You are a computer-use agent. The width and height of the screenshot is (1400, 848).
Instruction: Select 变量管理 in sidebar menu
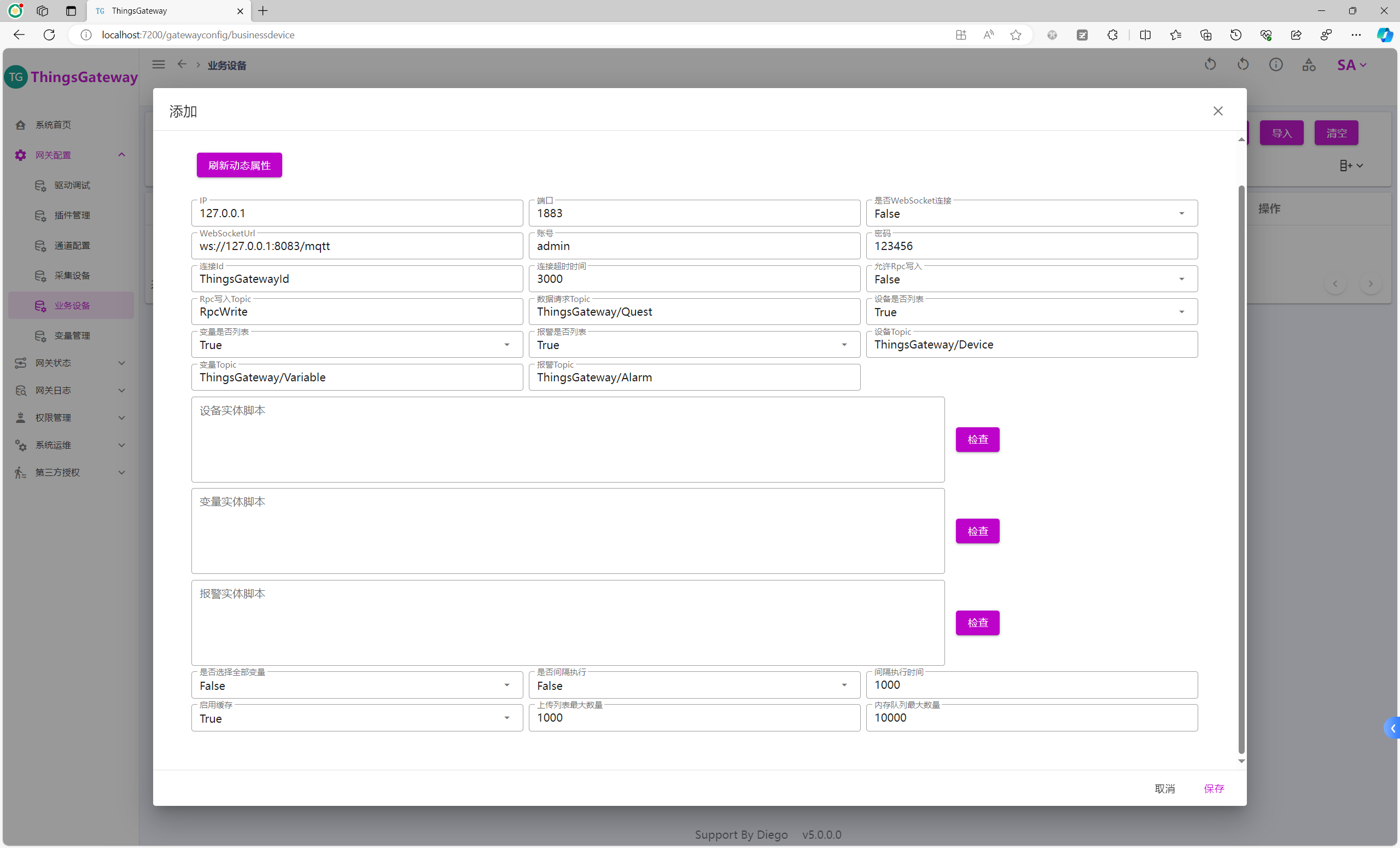coord(72,336)
